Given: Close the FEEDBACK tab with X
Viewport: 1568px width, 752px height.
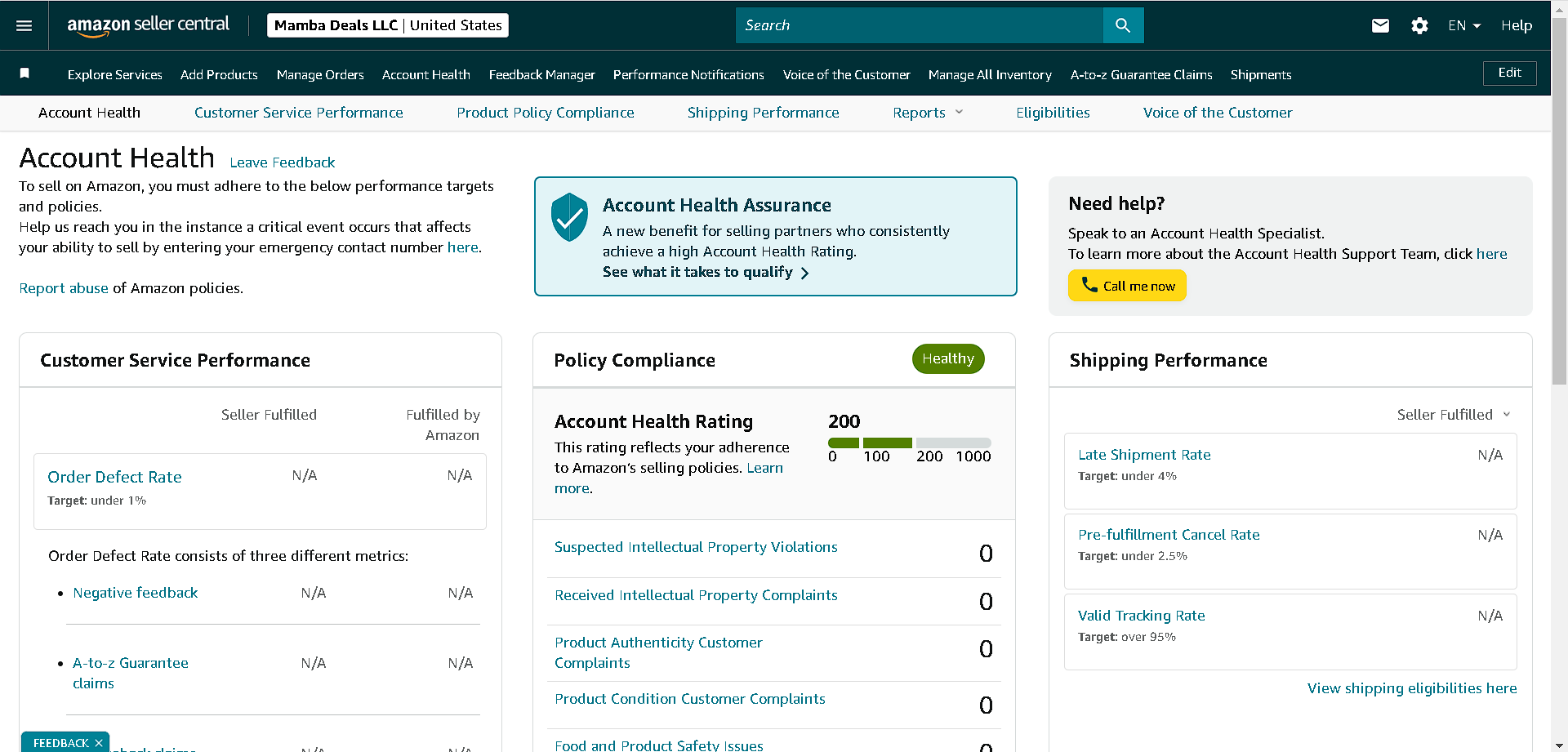Looking at the screenshot, I should [98, 743].
